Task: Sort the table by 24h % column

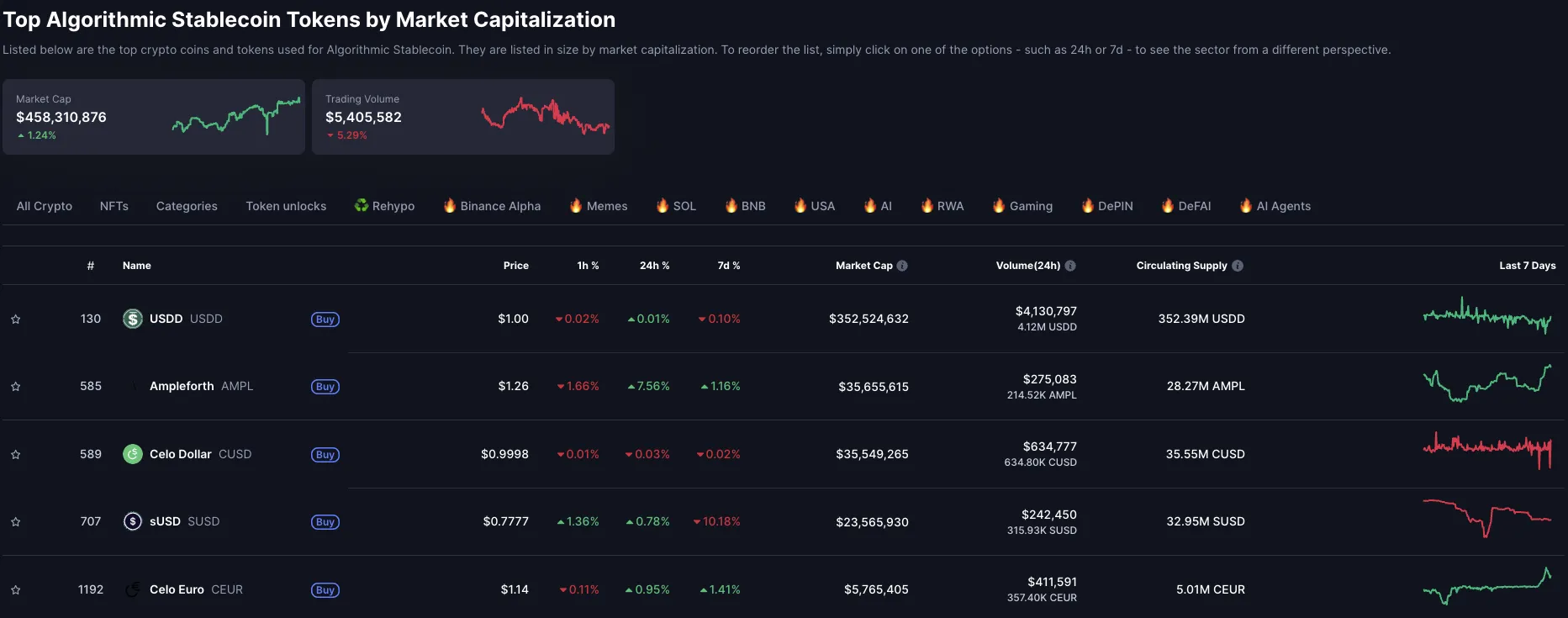Action: click(654, 266)
